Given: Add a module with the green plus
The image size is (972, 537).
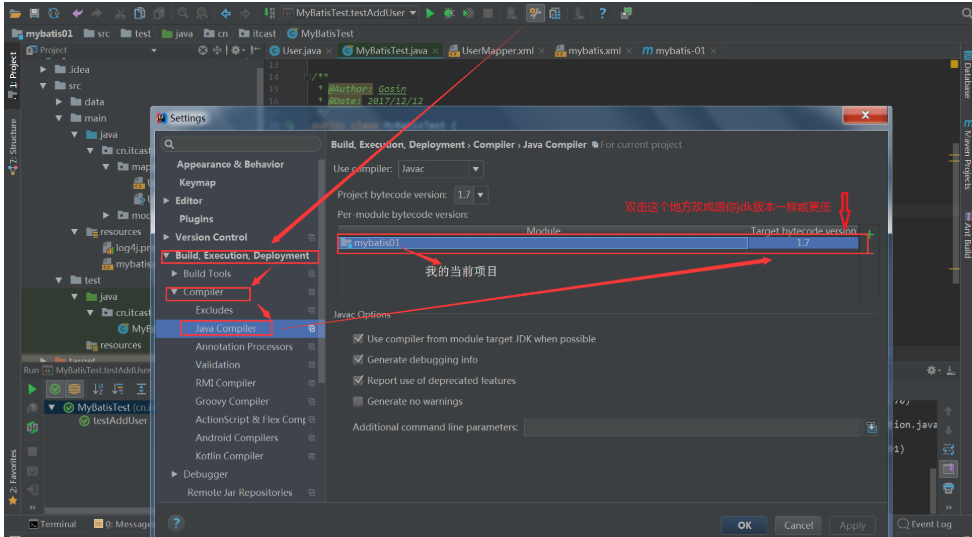Looking at the screenshot, I should (x=870, y=234).
